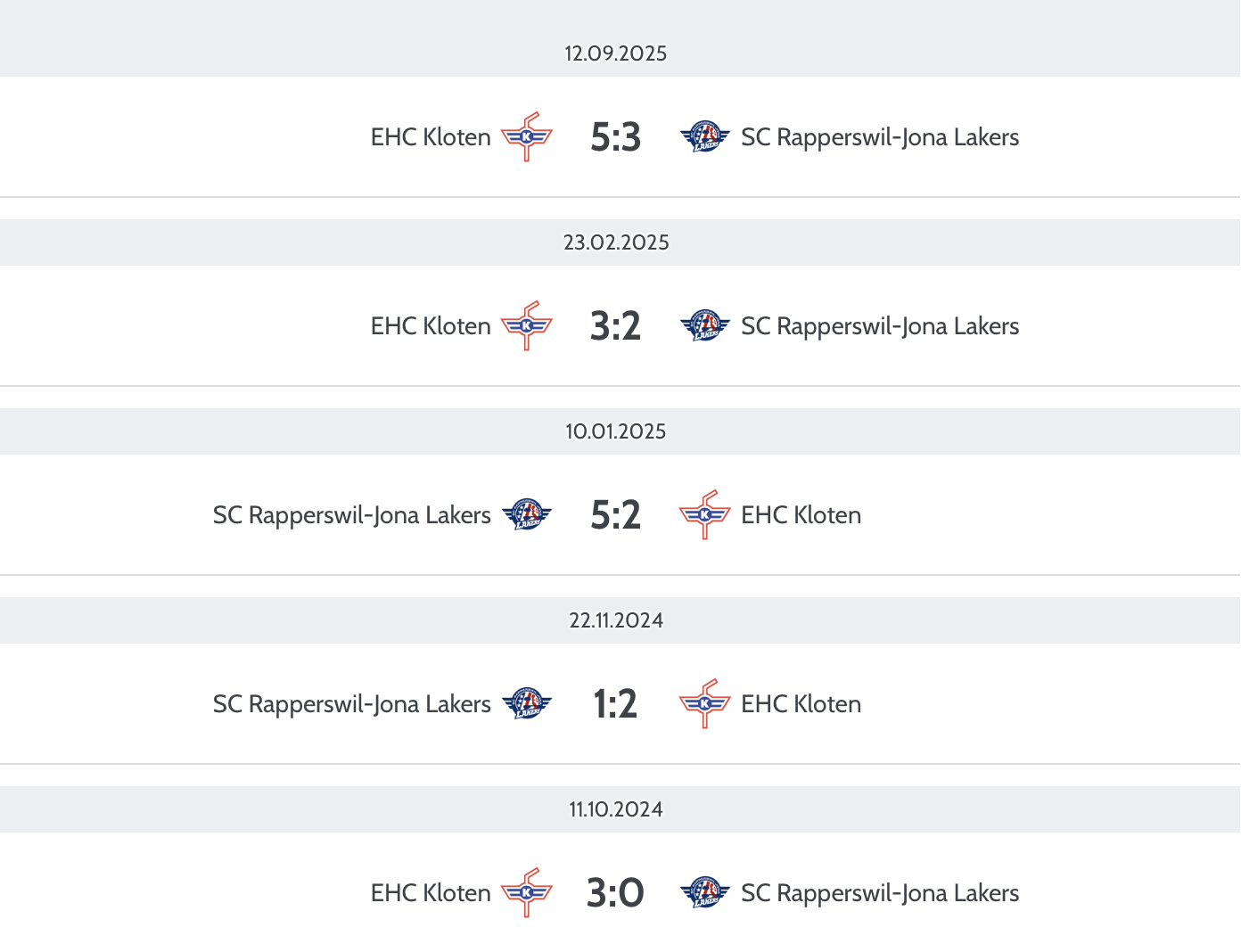
Task: Click Lakers logo in the 12.09.2025 match
Action: click(x=705, y=136)
